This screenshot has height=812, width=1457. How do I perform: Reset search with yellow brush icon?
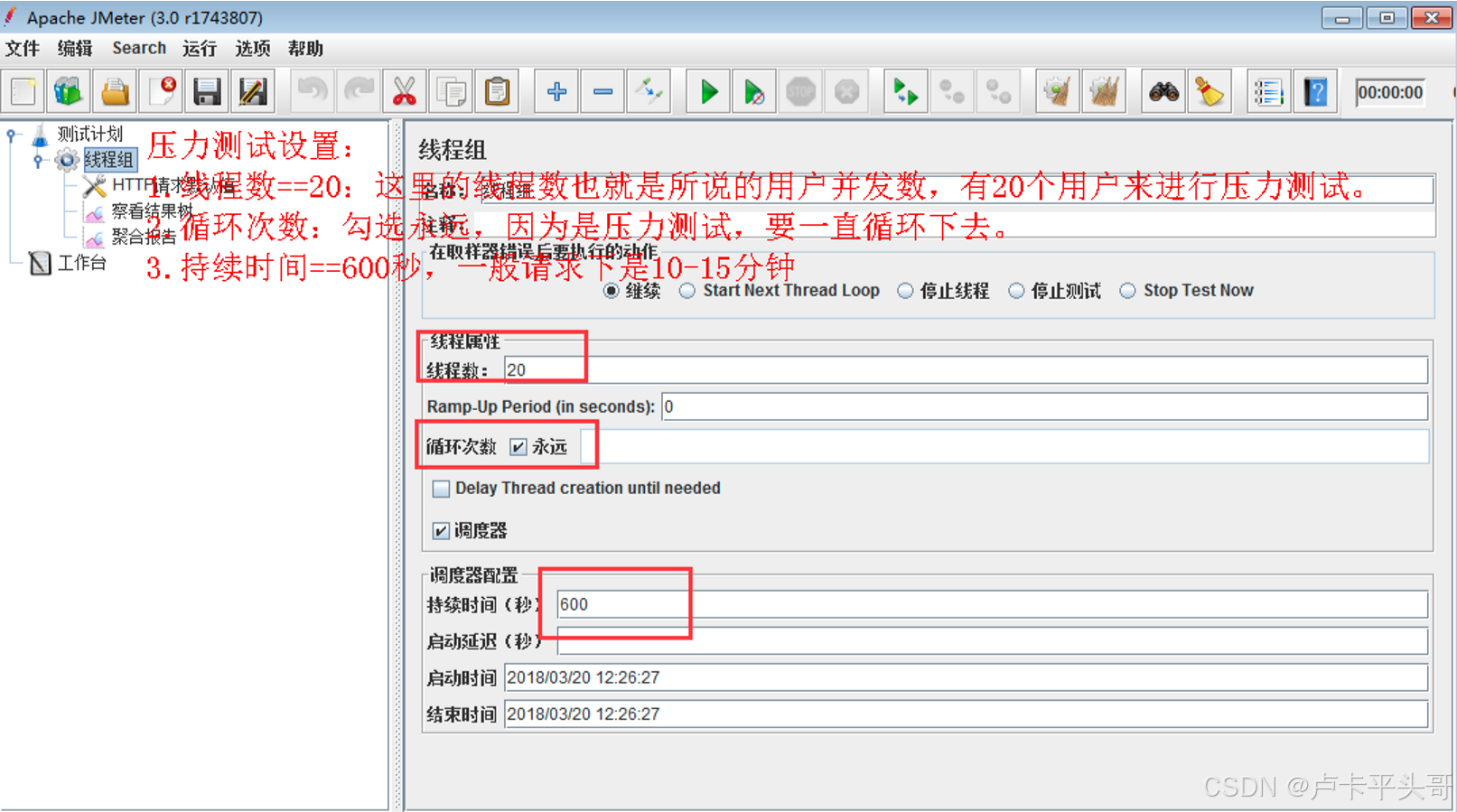pos(1209,91)
